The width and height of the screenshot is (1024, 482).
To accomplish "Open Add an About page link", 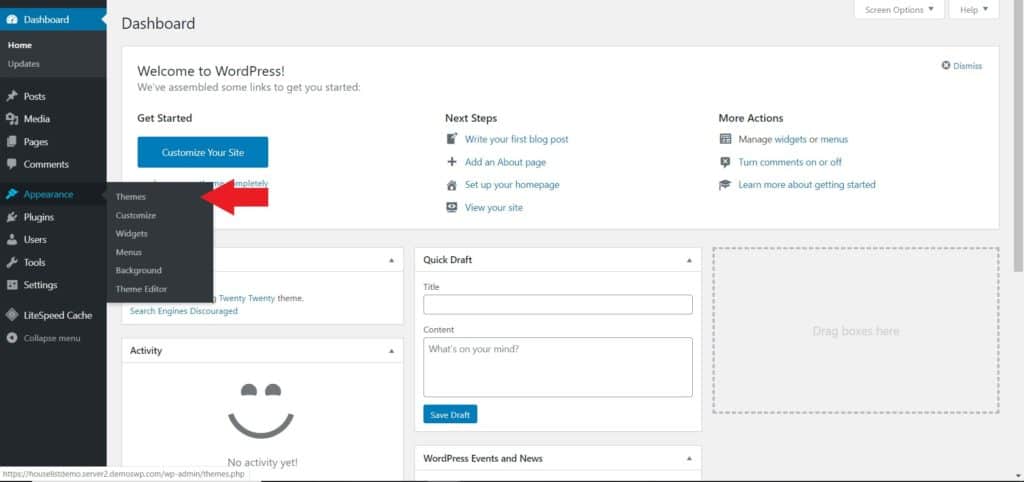I will point(505,162).
